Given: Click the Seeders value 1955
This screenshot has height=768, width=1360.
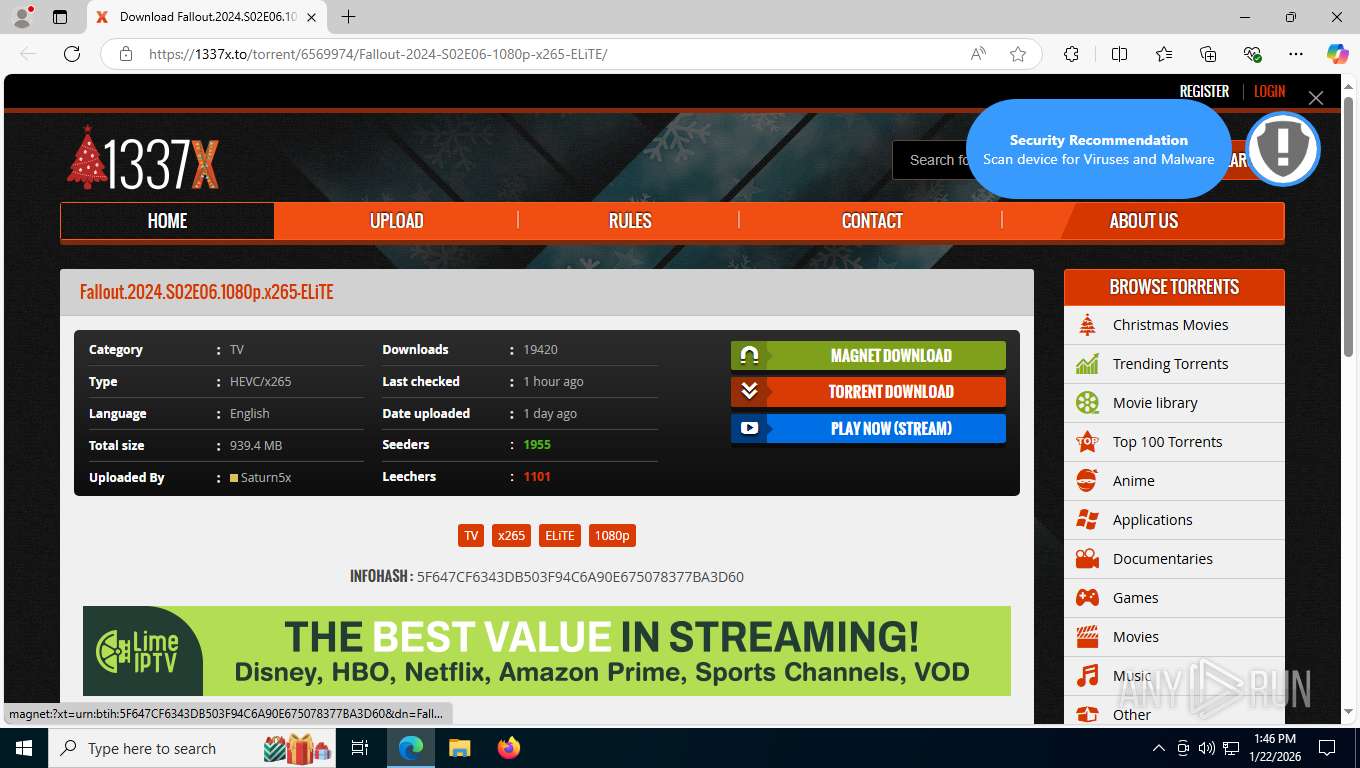Looking at the screenshot, I should coord(537,445).
